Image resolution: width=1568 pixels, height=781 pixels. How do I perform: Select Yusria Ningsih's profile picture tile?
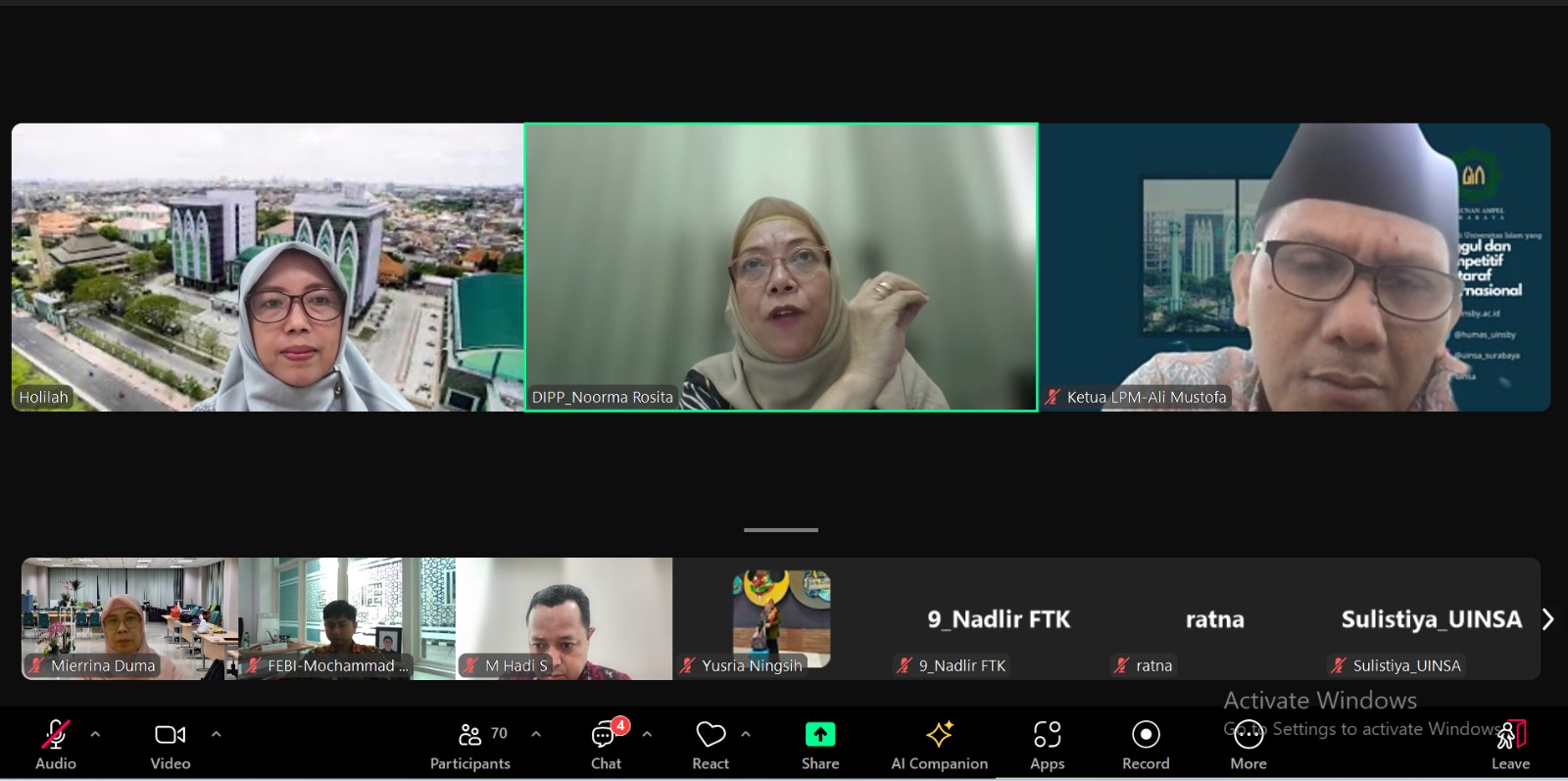[781, 618]
